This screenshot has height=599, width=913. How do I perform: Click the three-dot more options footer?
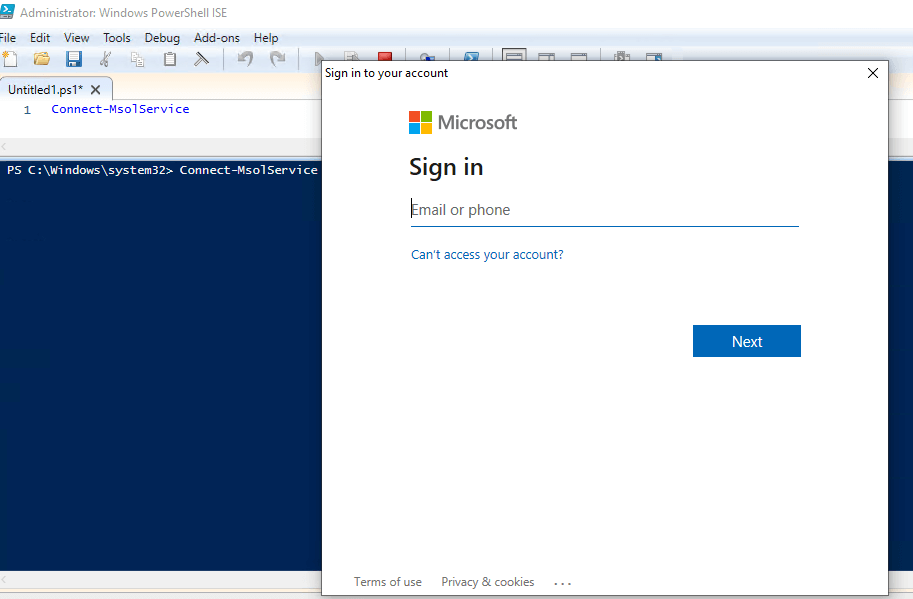point(562,583)
